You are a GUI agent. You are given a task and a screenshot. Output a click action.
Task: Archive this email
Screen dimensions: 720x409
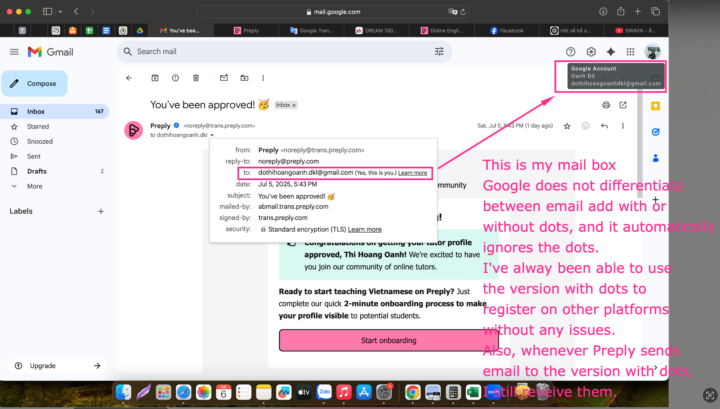pos(155,78)
